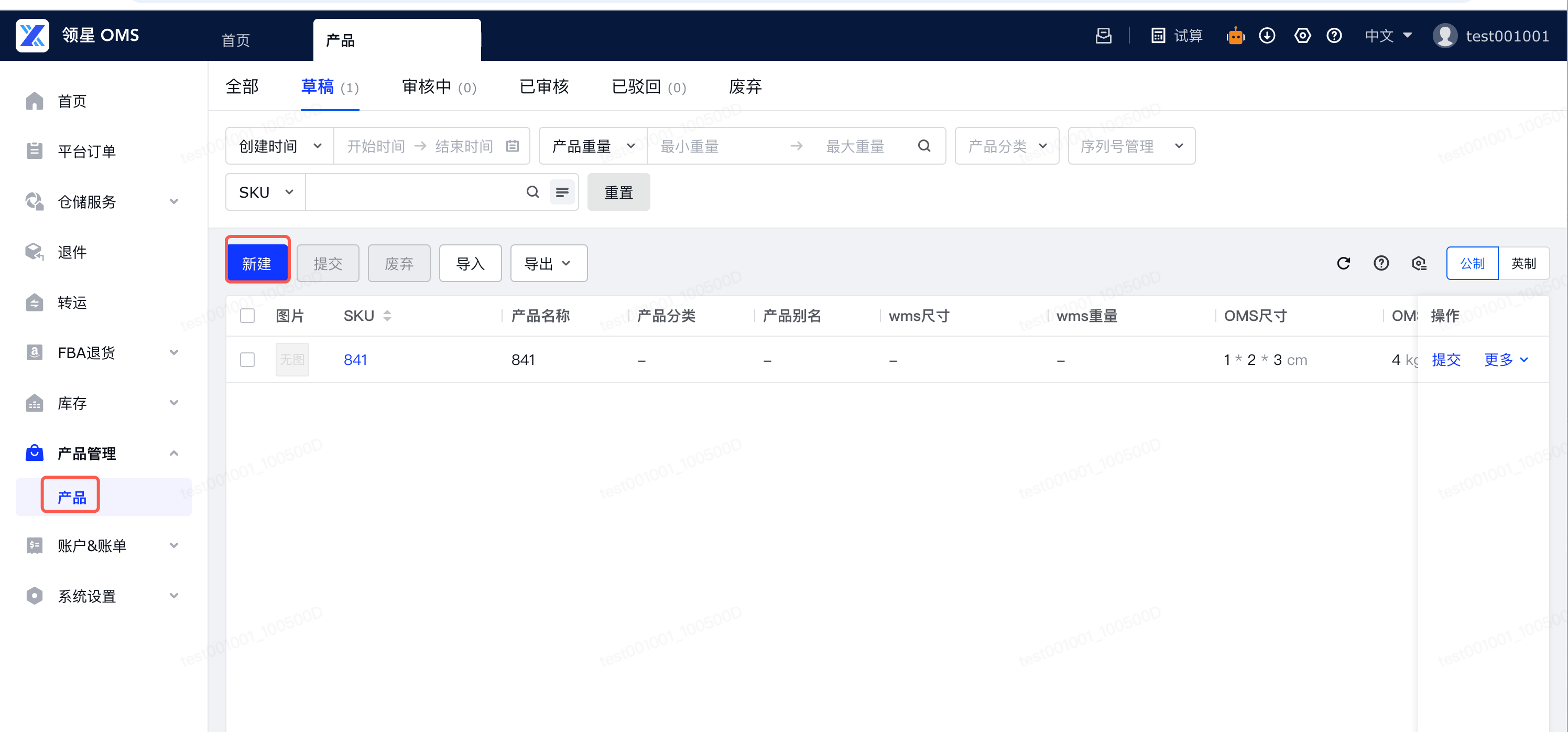Click the robot assistant icon in header
This screenshot has height=732, width=1568.
point(1235,36)
